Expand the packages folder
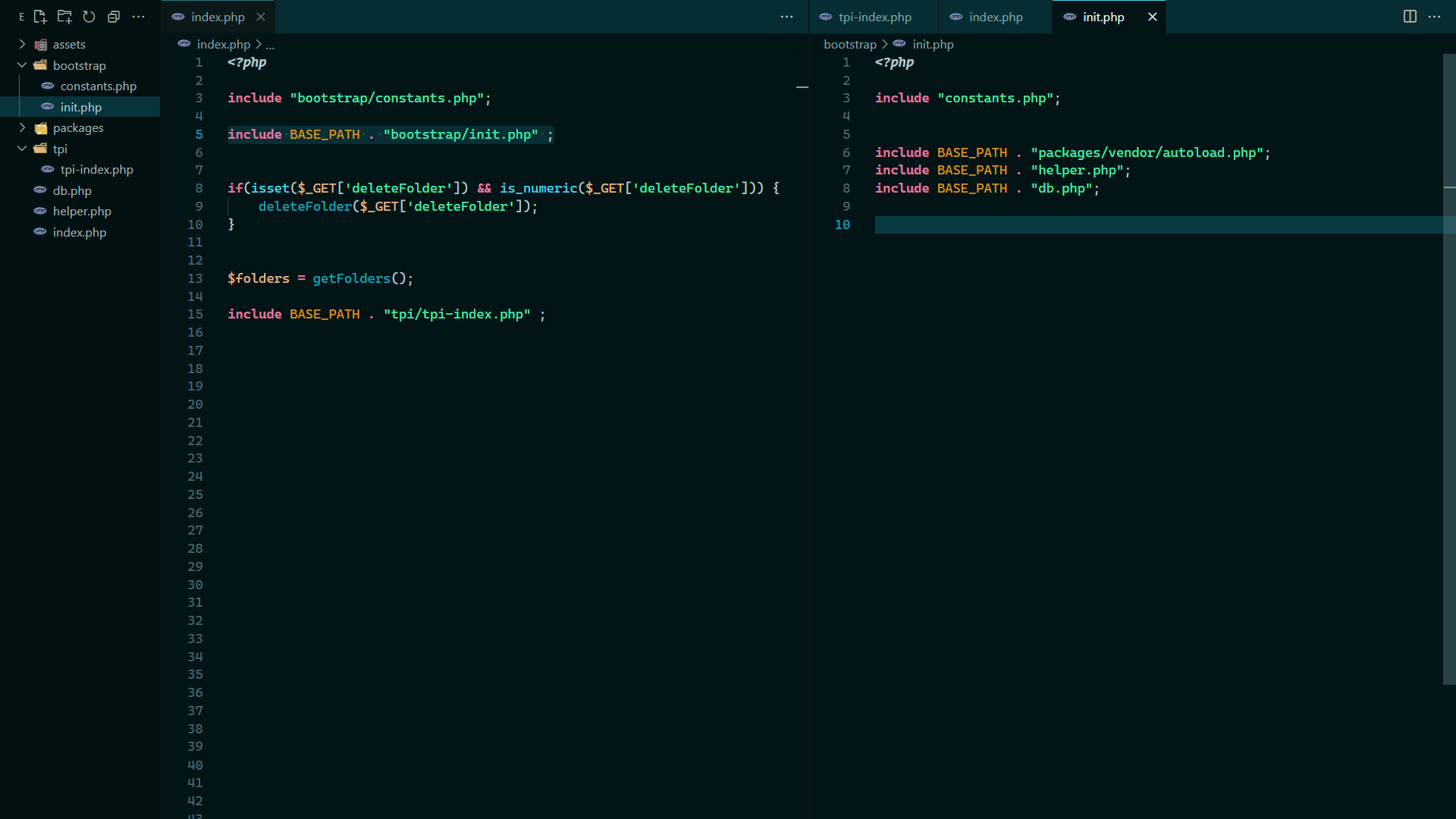Viewport: 1456px width, 819px height. (x=22, y=127)
